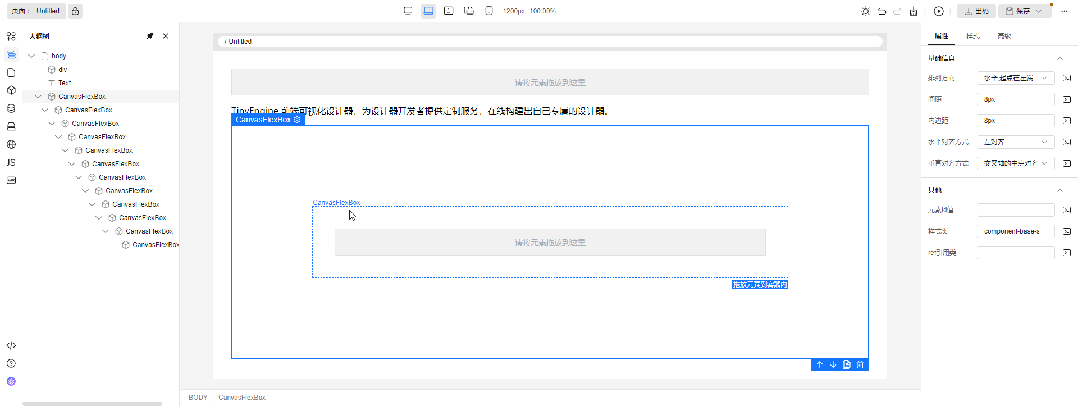Click the preview play icon
The width and height of the screenshot is (1078, 406).
pos(939,11)
